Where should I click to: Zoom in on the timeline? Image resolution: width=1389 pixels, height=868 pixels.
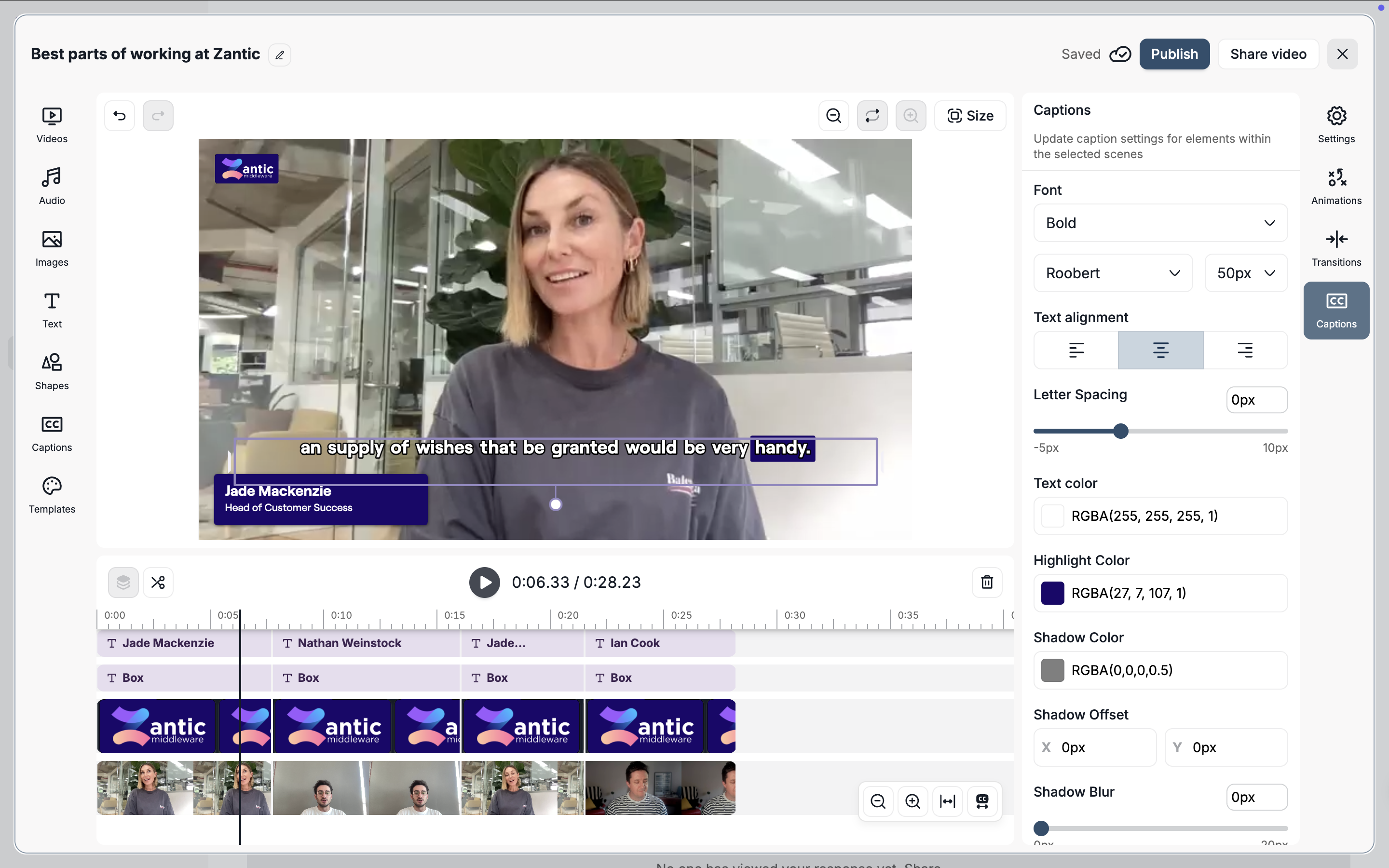pyautogui.click(x=912, y=801)
